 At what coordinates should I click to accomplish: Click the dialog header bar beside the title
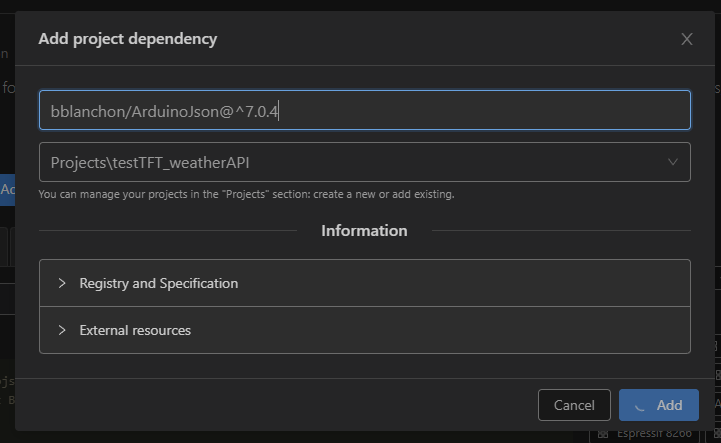coord(446,39)
